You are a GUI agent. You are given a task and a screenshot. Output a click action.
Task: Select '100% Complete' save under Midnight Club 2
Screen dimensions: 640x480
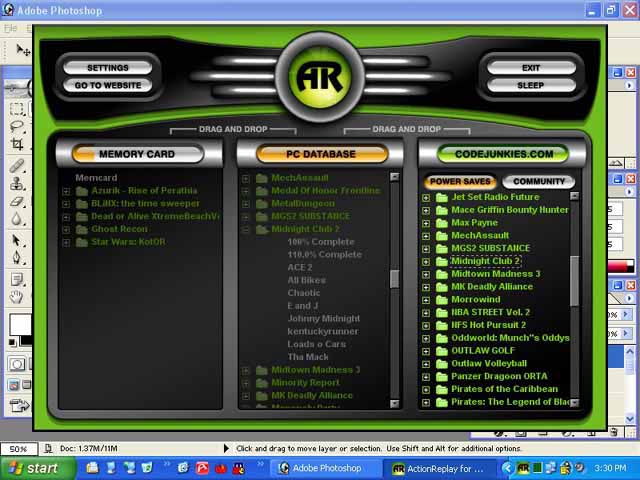point(321,242)
